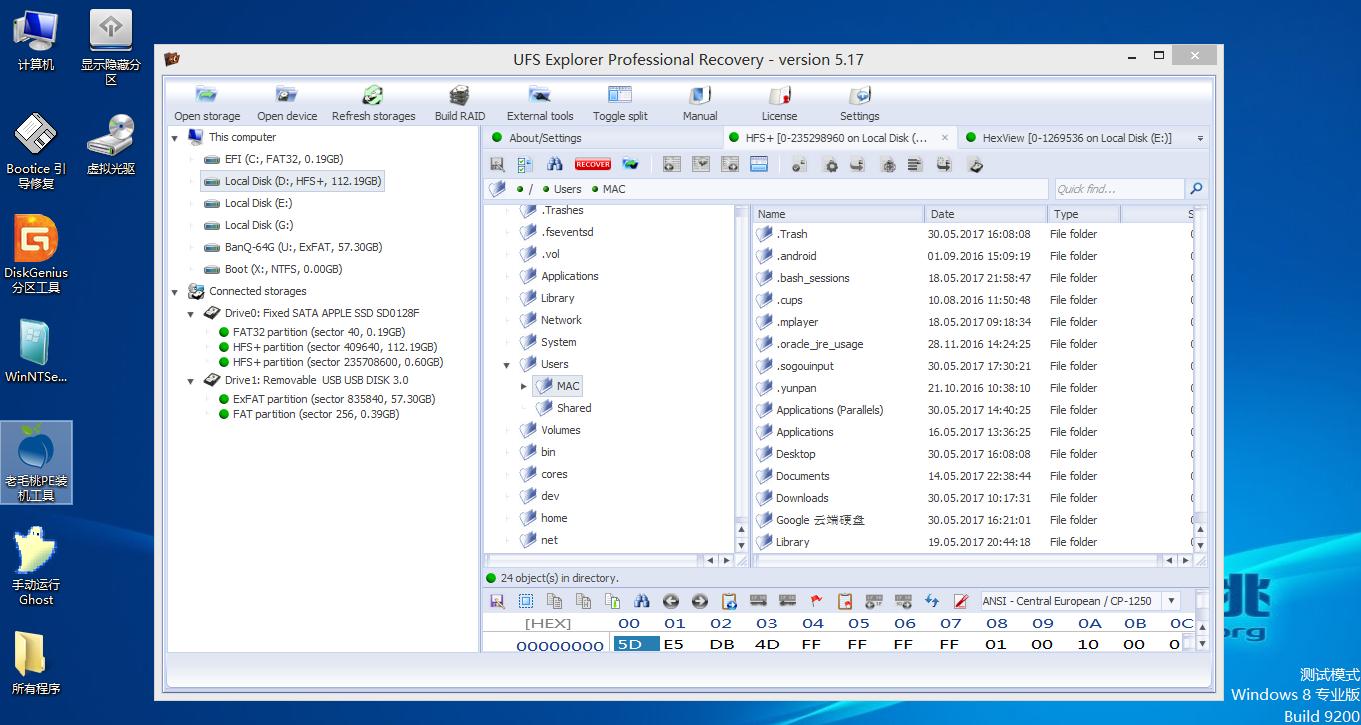Open the Bootice desktop shortcut
The width and height of the screenshot is (1361, 725).
[36, 152]
